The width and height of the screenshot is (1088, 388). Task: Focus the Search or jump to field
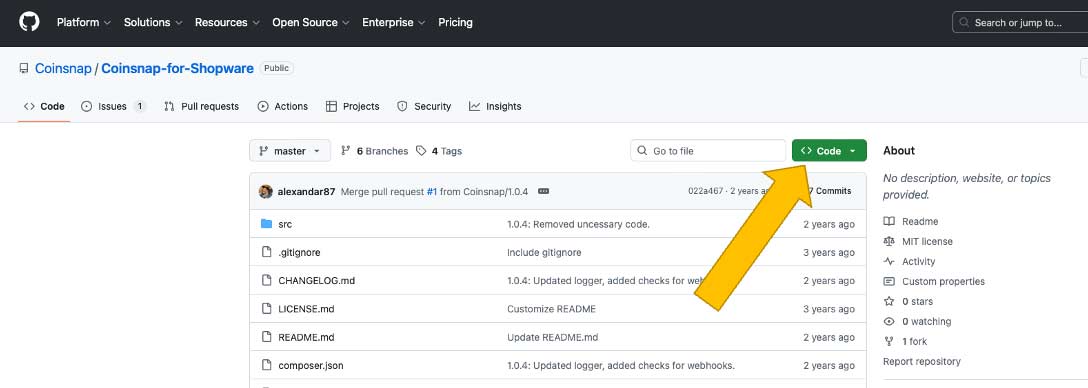point(1020,22)
